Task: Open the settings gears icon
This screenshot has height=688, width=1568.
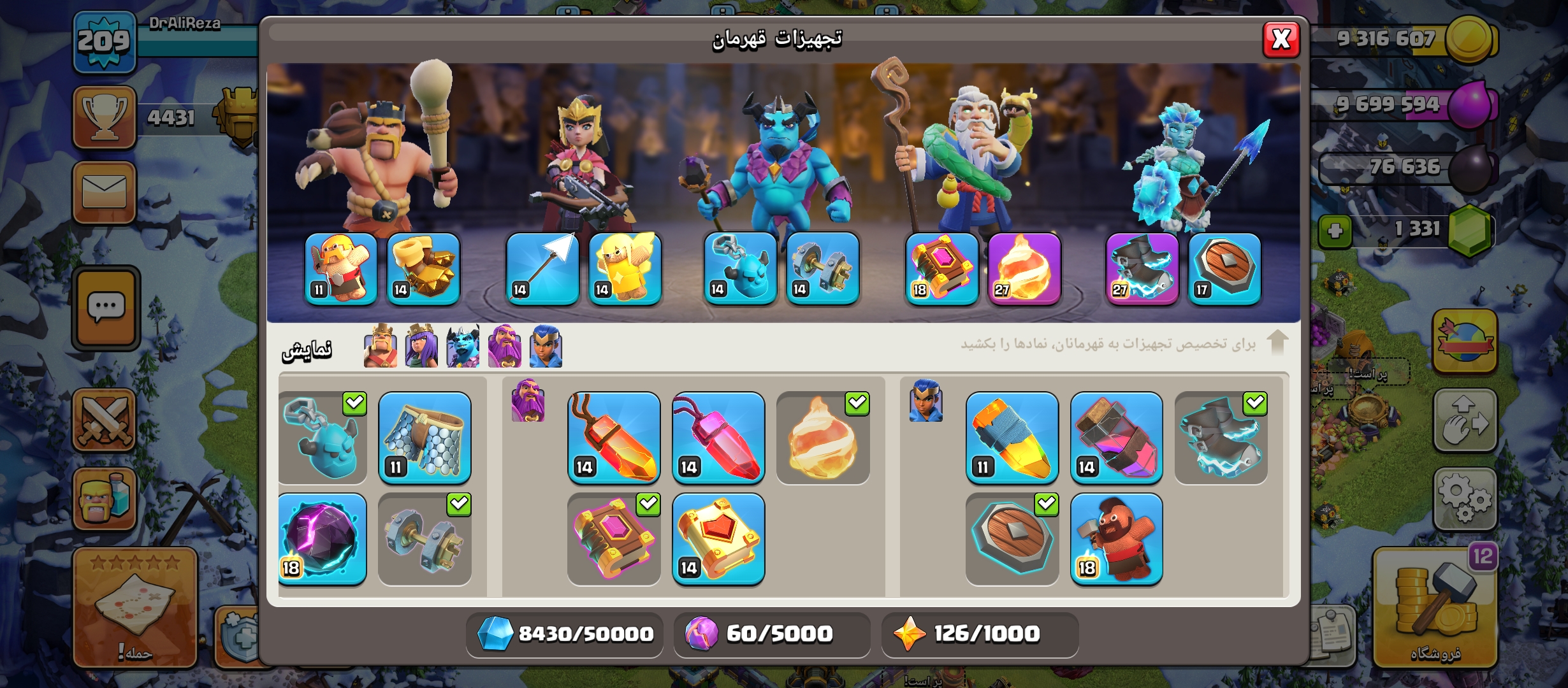Action: [x=1465, y=499]
